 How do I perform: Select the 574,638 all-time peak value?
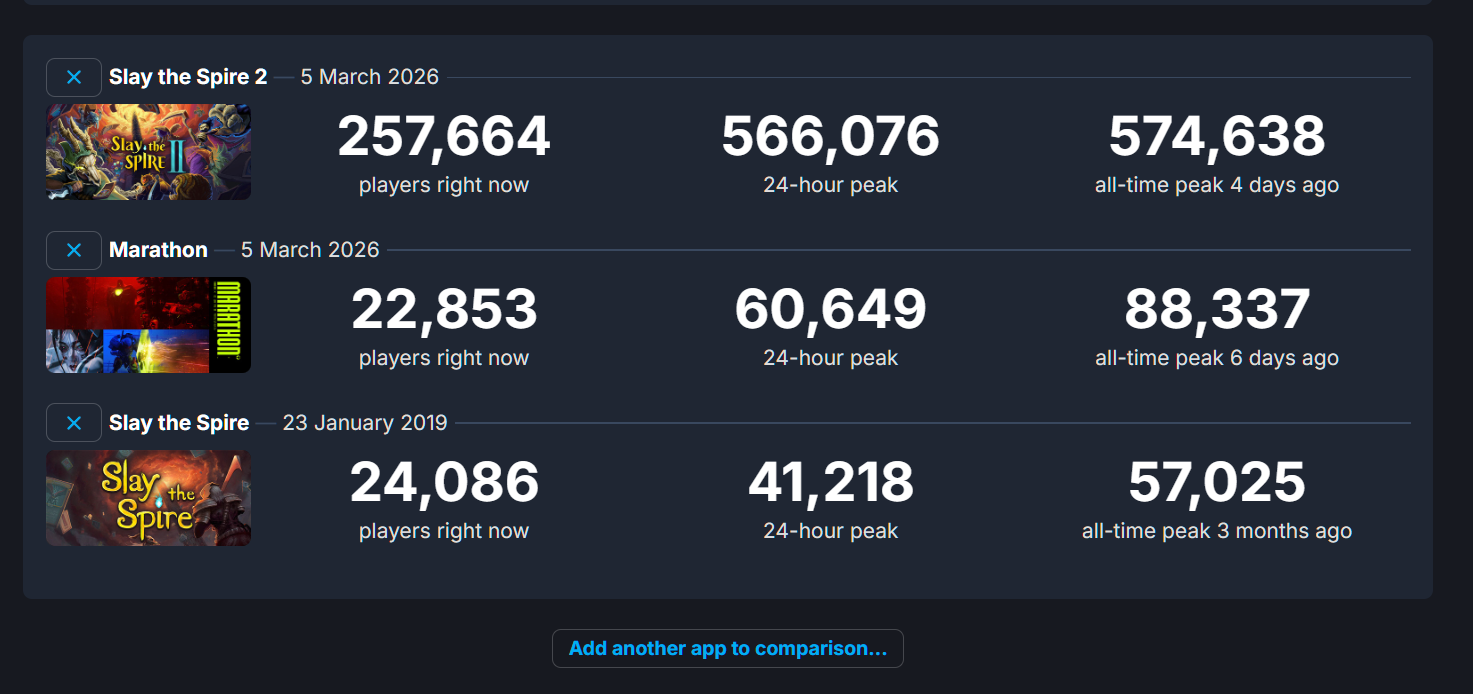coord(1217,137)
